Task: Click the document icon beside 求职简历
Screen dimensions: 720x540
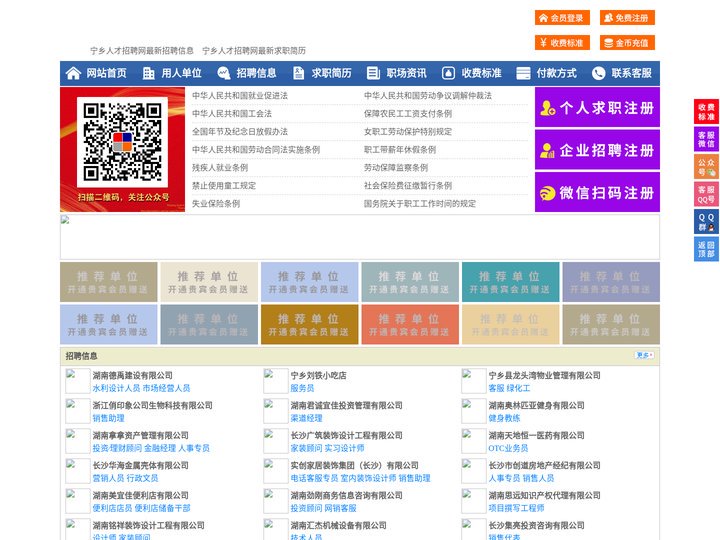Action: click(298, 73)
